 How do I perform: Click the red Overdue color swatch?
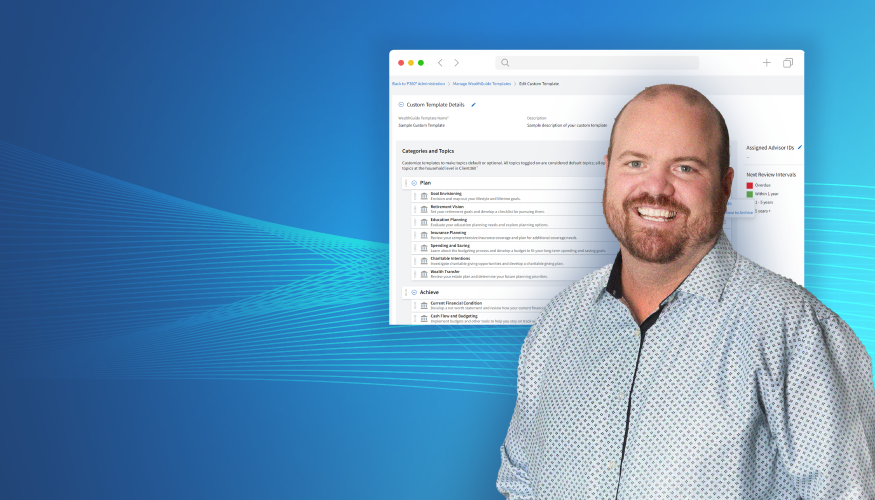tap(750, 185)
